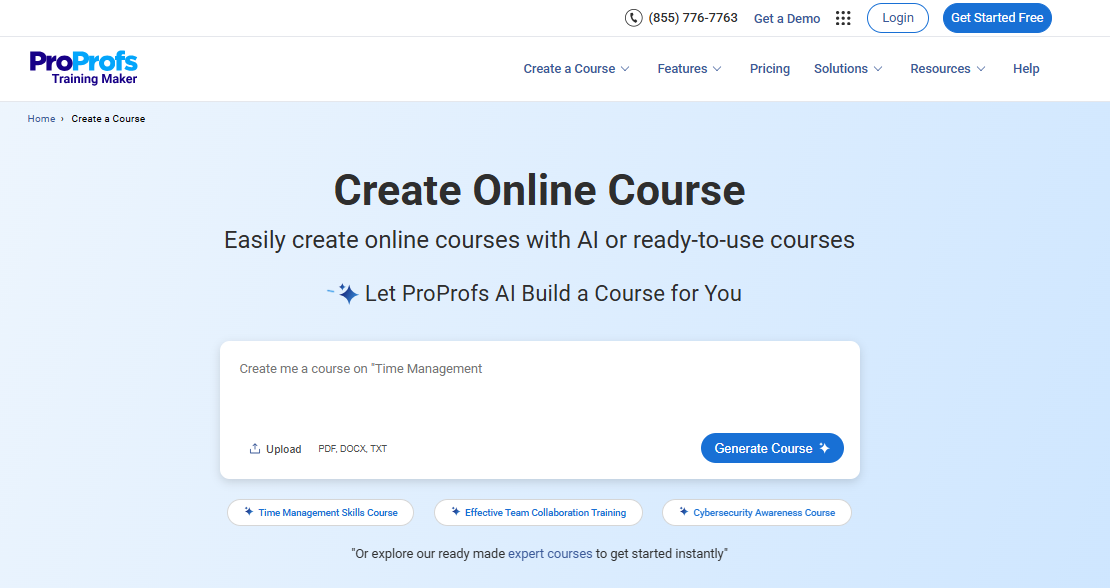Click the Create Online Course heading
This screenshot has height=588, width=1110.
[539, 190]
